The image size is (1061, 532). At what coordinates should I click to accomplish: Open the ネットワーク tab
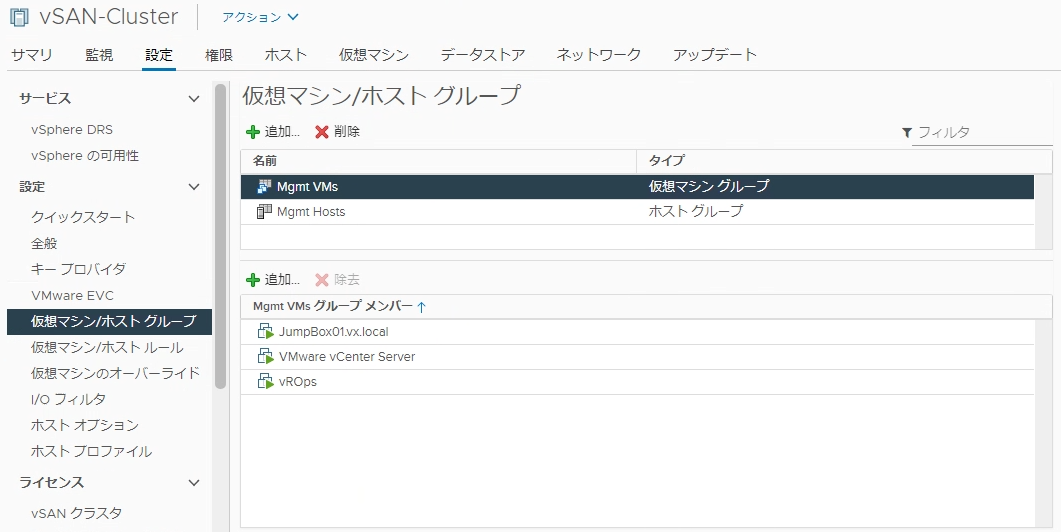598,55
